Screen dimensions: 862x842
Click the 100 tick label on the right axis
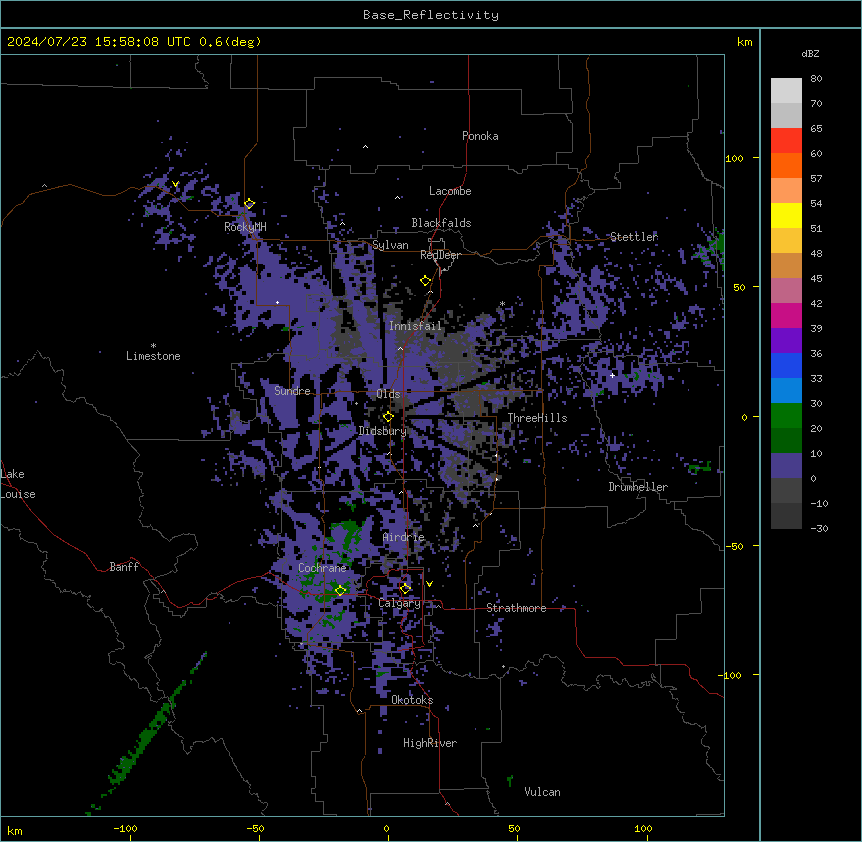[x=734, y=158]
